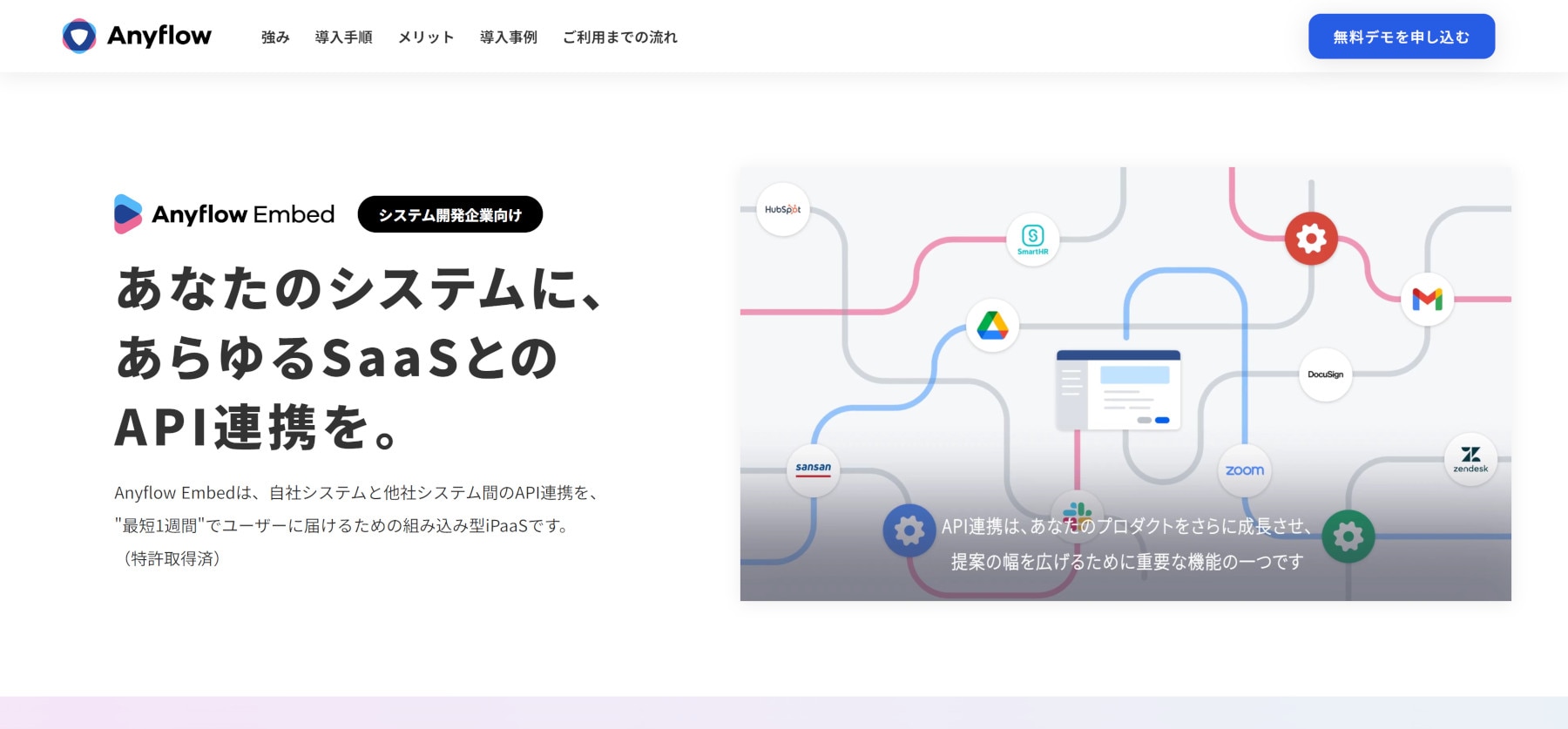1568x729 pixels.
Task: Click the Zoom icon in the diagram
Action: point(1244,470)
